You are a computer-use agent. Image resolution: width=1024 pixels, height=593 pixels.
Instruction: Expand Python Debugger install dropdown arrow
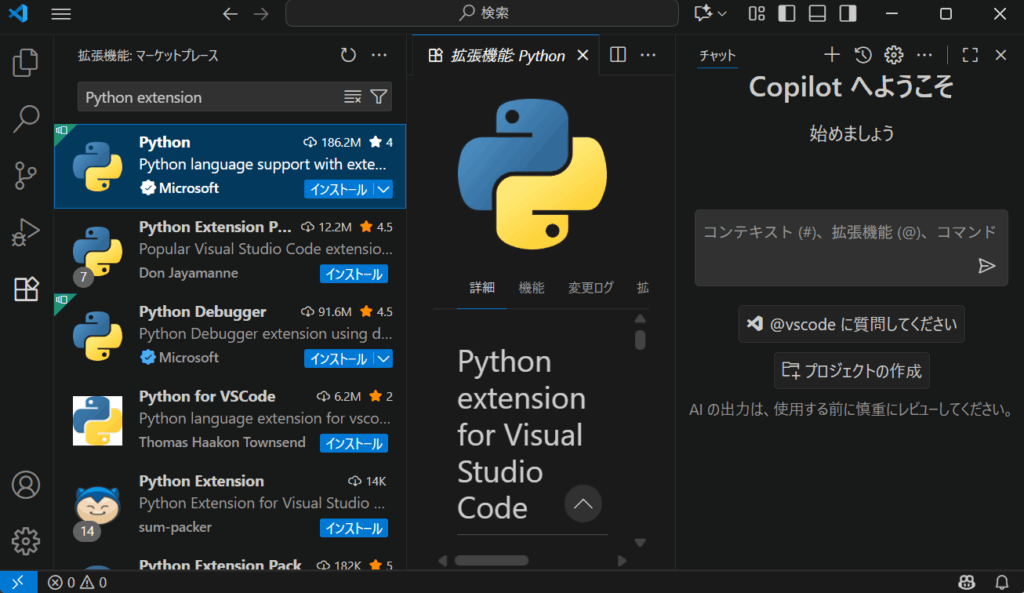tap(384, 359)
